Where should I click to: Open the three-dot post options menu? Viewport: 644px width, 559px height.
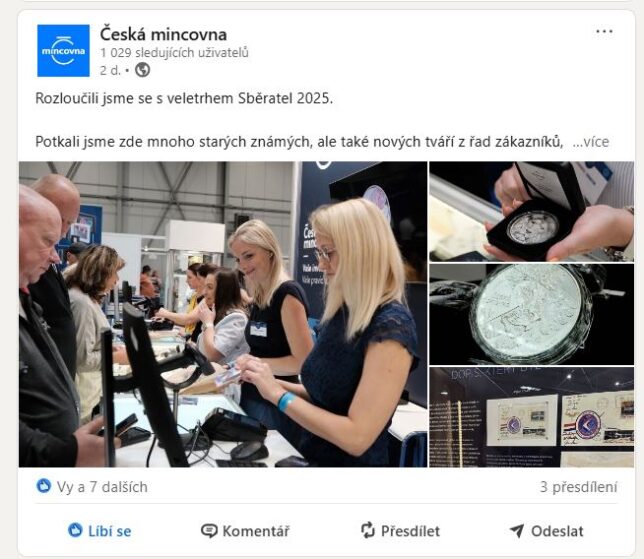[604, 32]
